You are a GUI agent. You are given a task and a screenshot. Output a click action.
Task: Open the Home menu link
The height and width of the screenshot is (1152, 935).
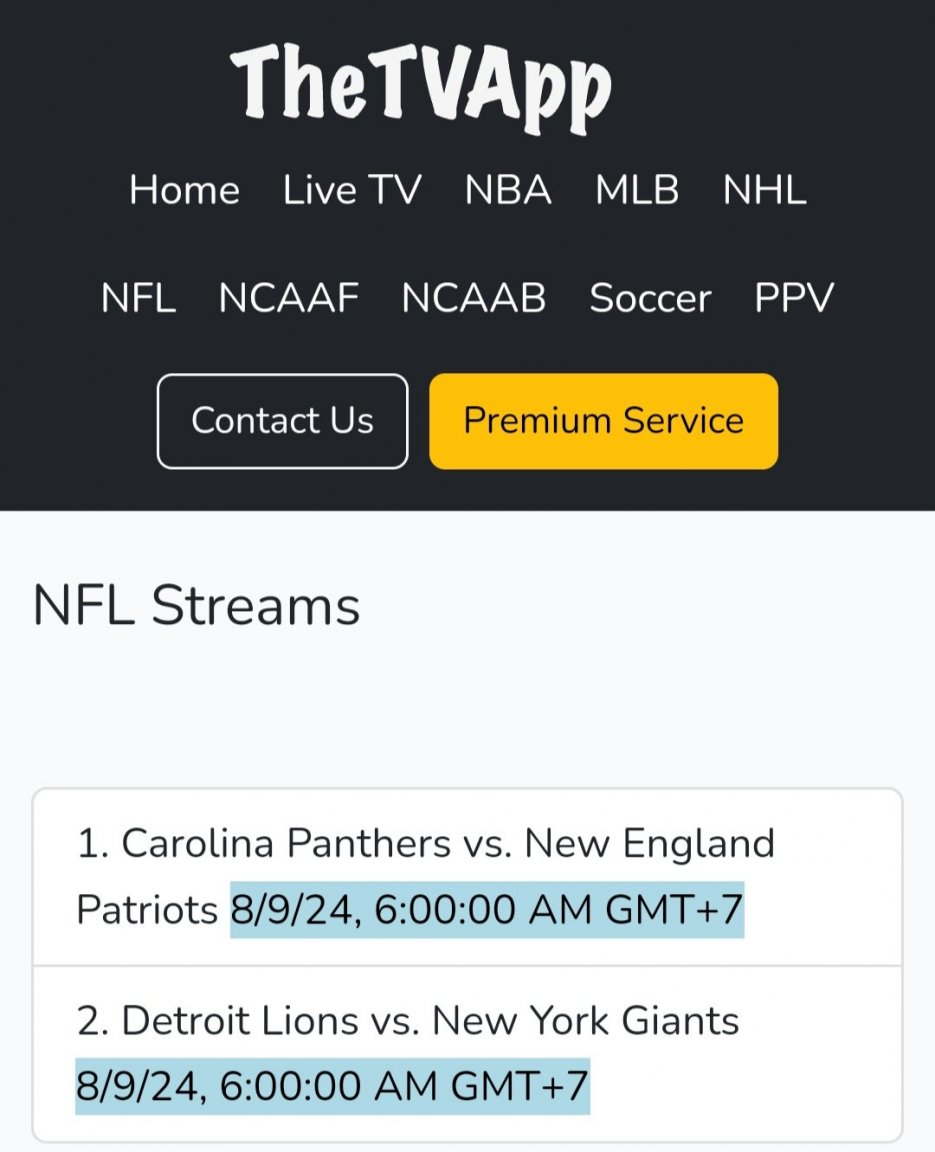coord(184,190)
